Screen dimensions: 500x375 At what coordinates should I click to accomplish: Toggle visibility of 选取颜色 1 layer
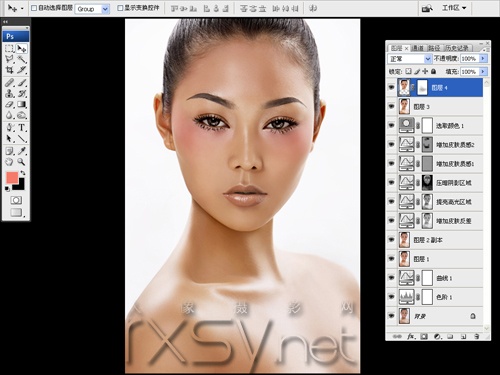[x=391, y=126]
